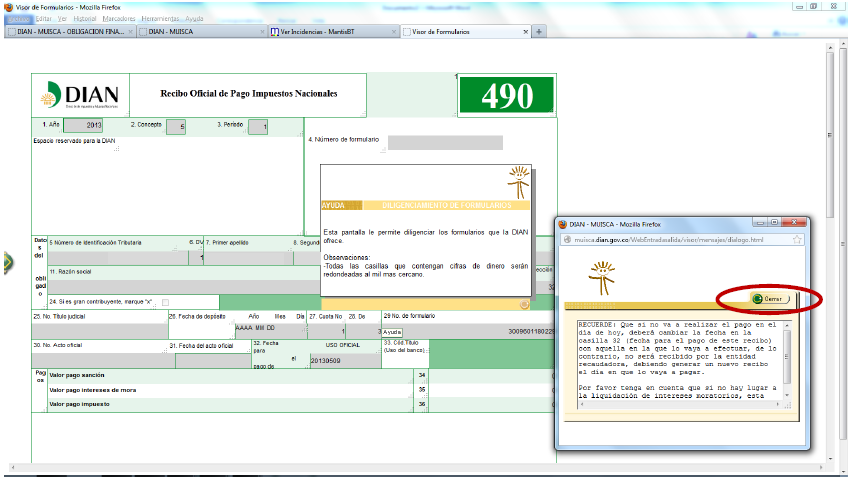Click the 490 form number box
Image resolution: width=852 pixels, height=481 pixels.
pyautogui.click(x=506, y=95)
